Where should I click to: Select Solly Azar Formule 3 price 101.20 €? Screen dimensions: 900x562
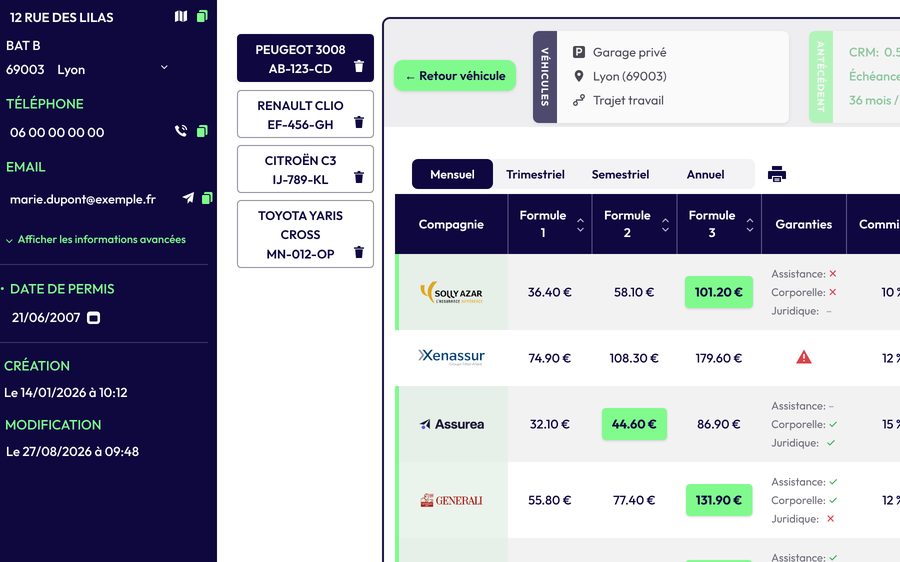coord(719,292)
